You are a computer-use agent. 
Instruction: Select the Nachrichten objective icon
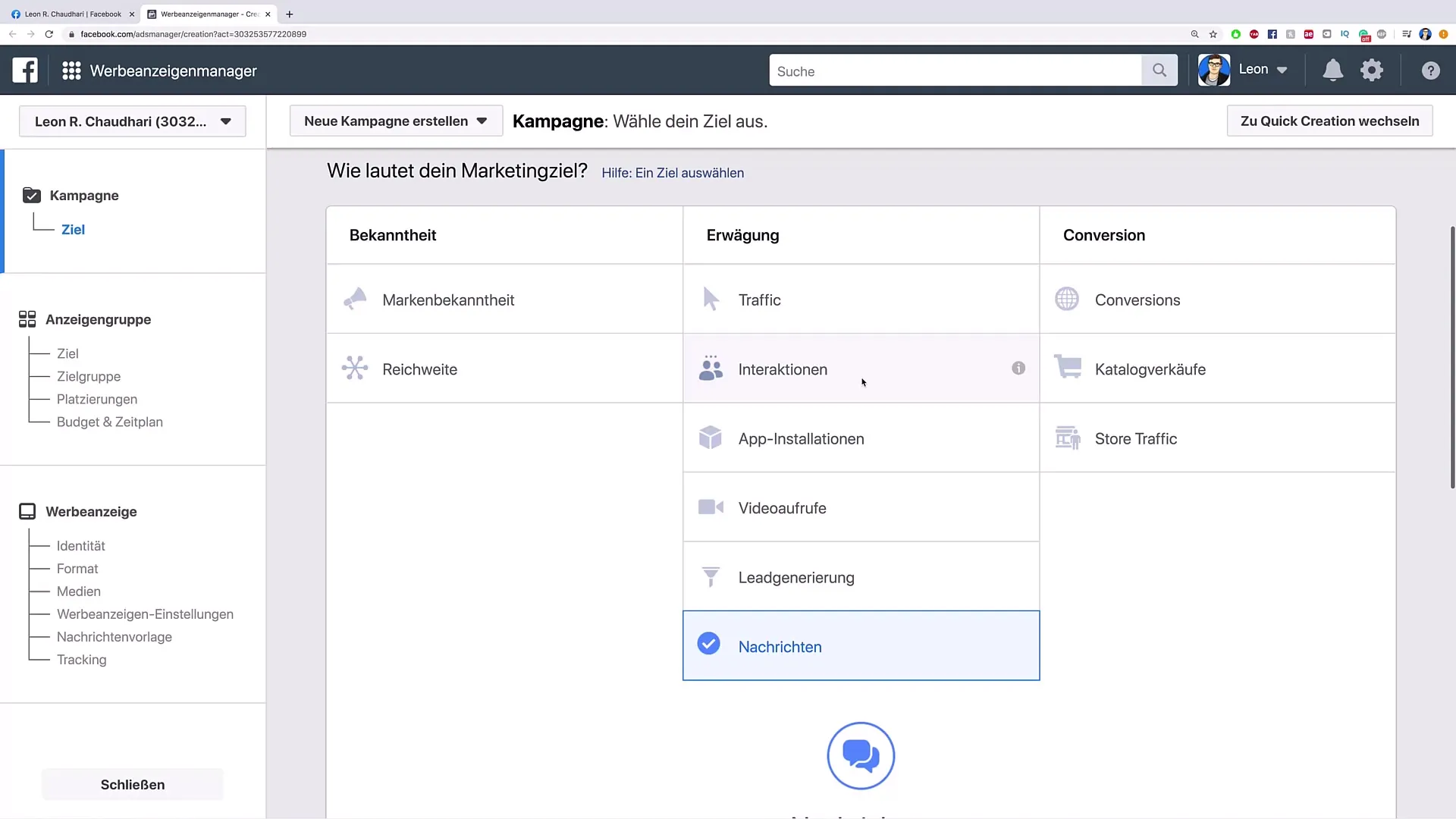click(x=709, y=644)
